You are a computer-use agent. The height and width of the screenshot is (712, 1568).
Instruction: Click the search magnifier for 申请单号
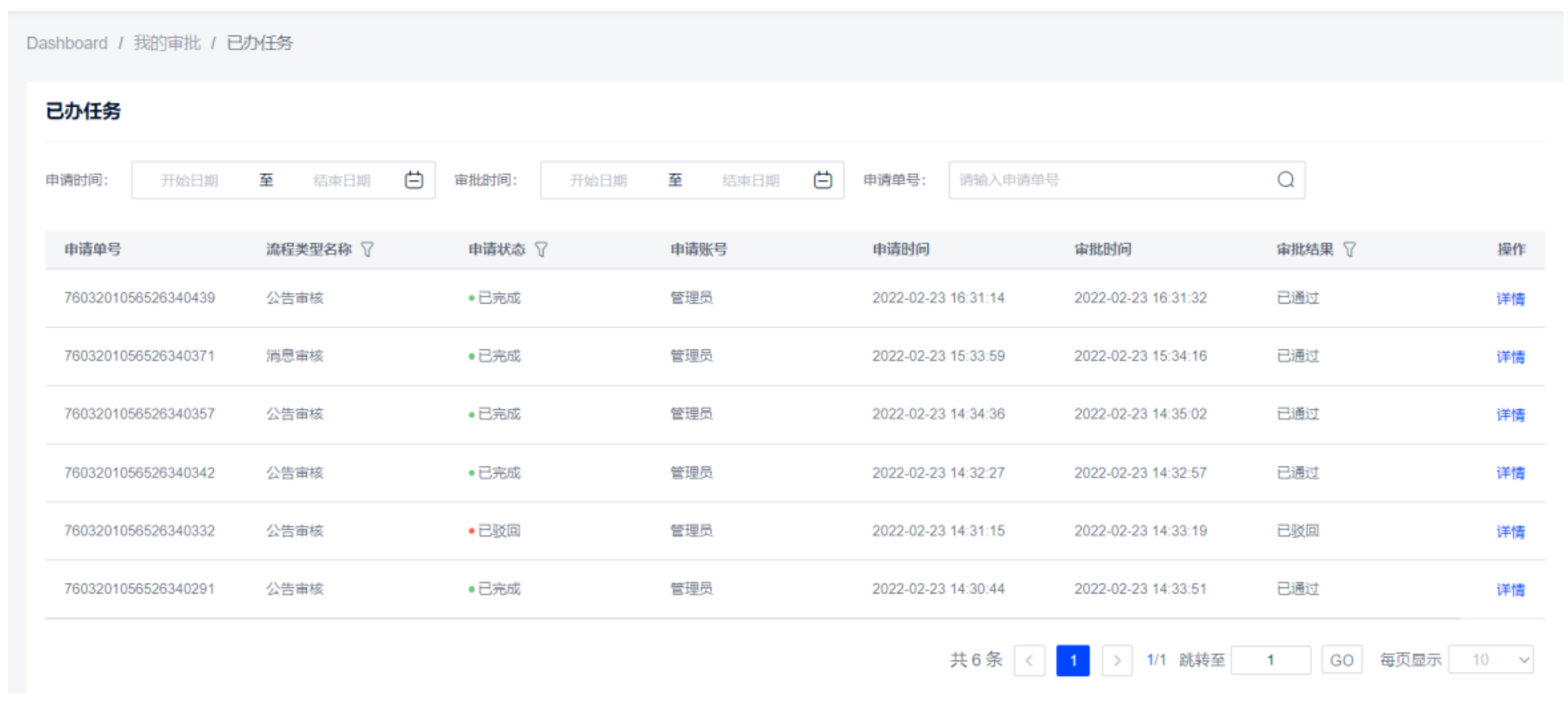(x=1286, y=180)
